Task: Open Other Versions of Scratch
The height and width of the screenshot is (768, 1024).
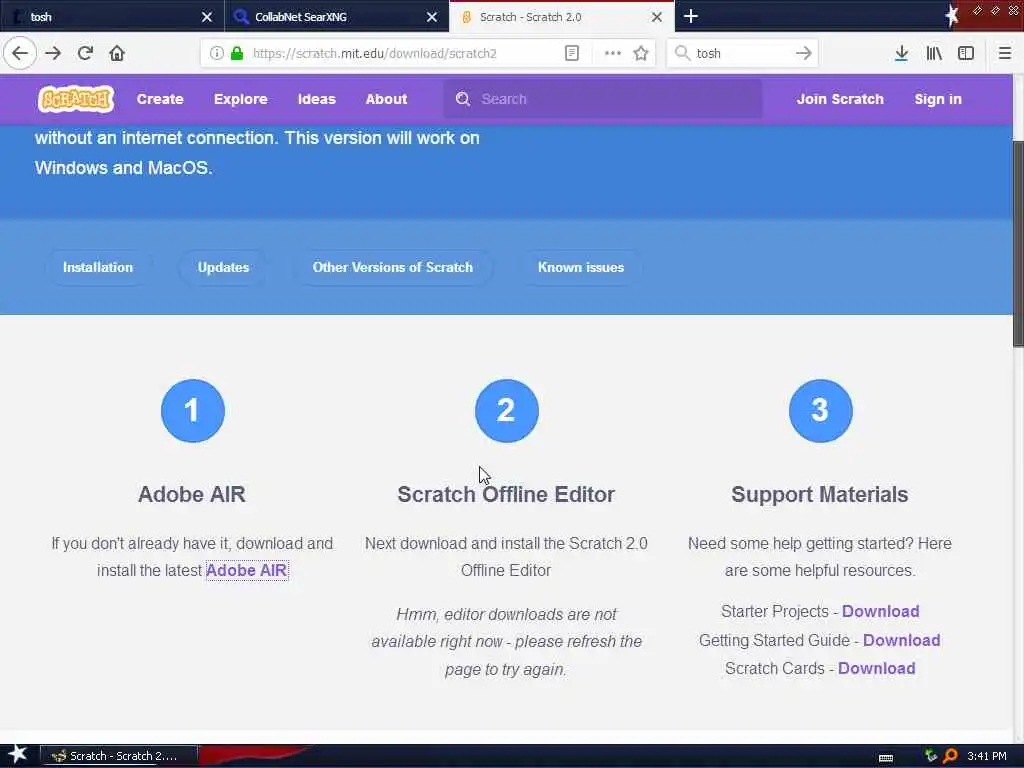Action: (392, 267)
